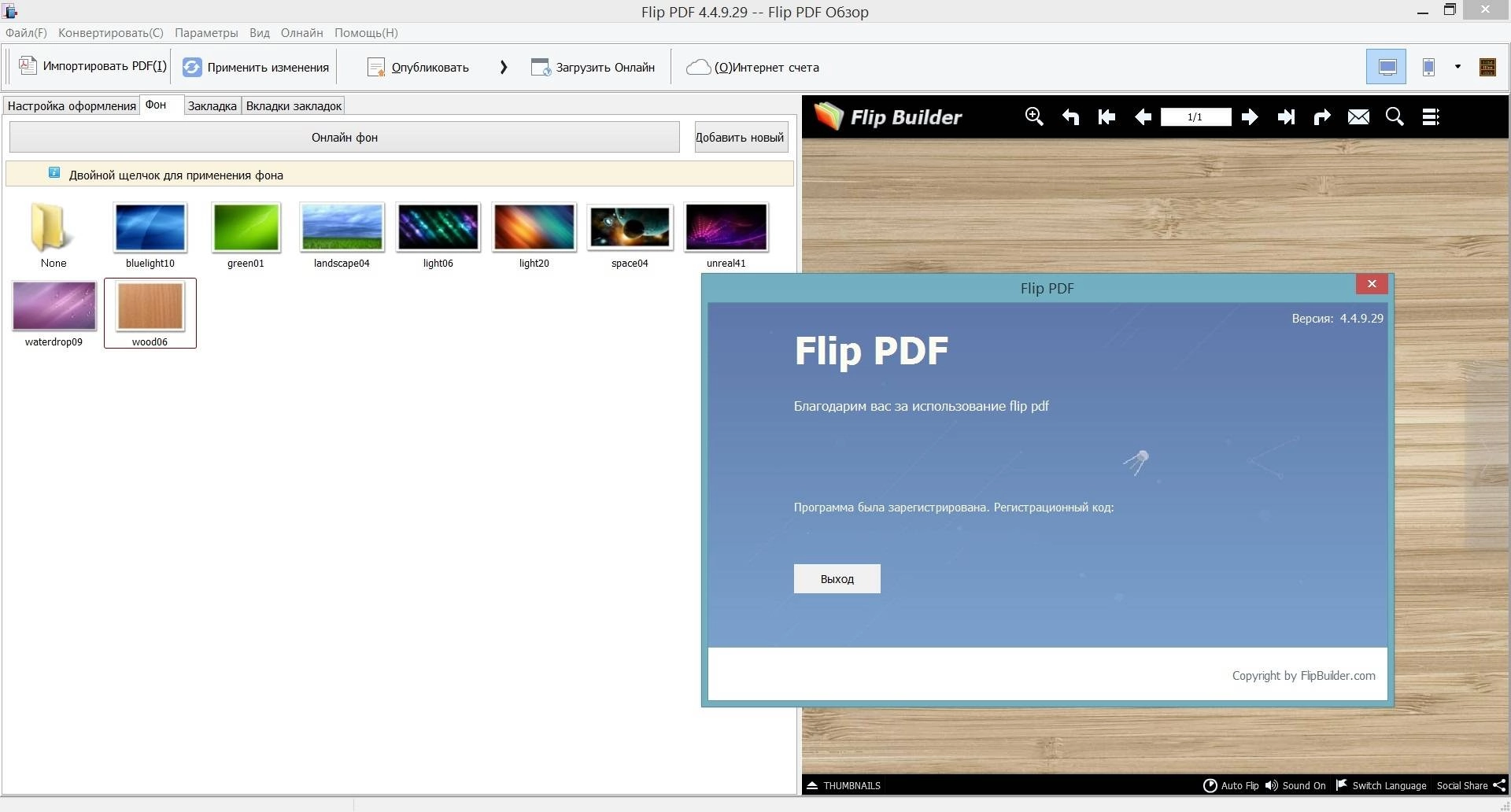Apply changes with Применить изменения button
Viewport: 1511px width, 812px height.
256,67
